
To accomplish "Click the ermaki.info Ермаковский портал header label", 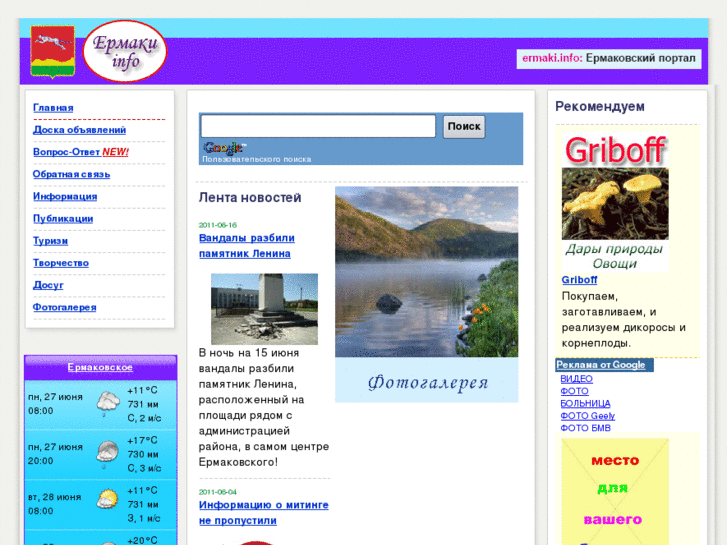I will (609, 58).
